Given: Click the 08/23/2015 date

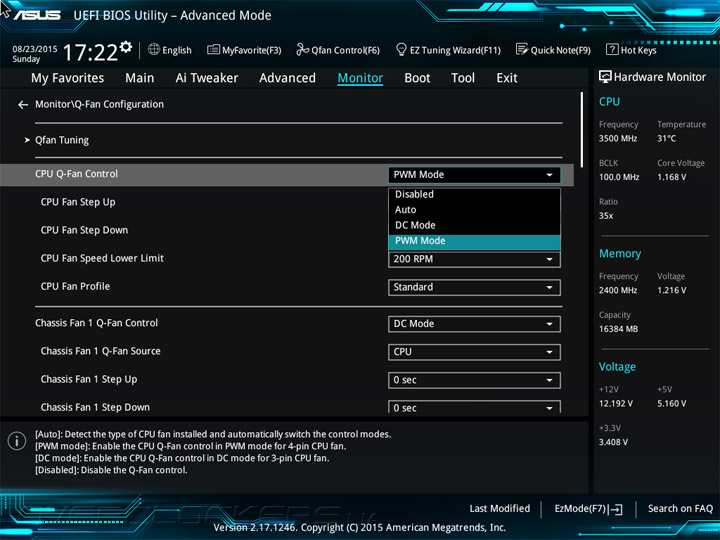Looking at the screenshot, I should click(34, 49).
